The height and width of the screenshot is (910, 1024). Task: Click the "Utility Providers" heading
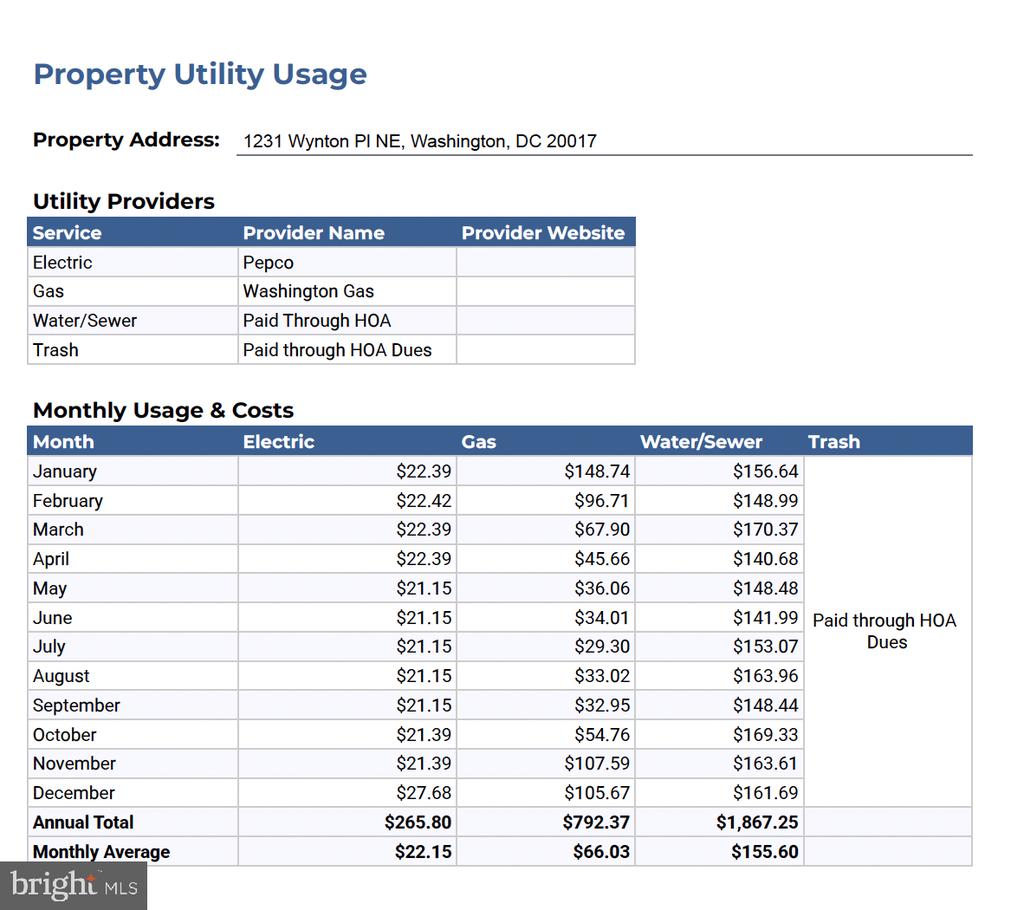[x=123, y=201]
